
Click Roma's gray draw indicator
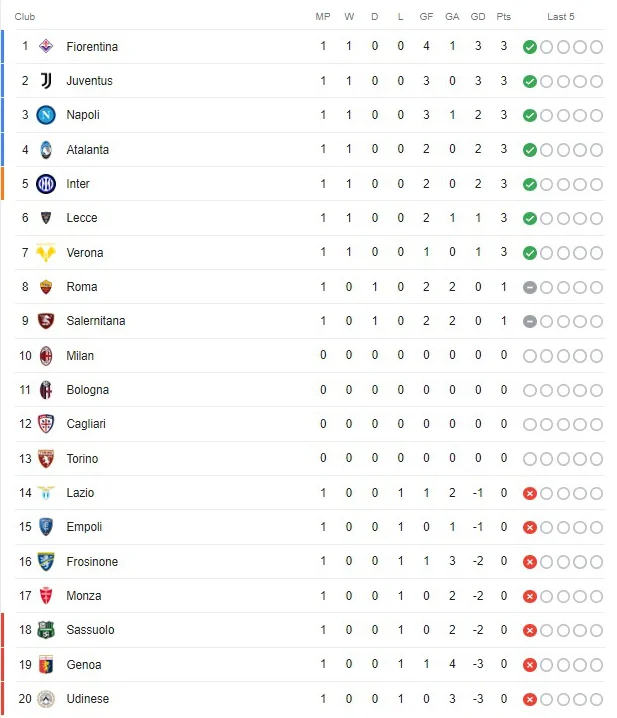tap(530, 287)
